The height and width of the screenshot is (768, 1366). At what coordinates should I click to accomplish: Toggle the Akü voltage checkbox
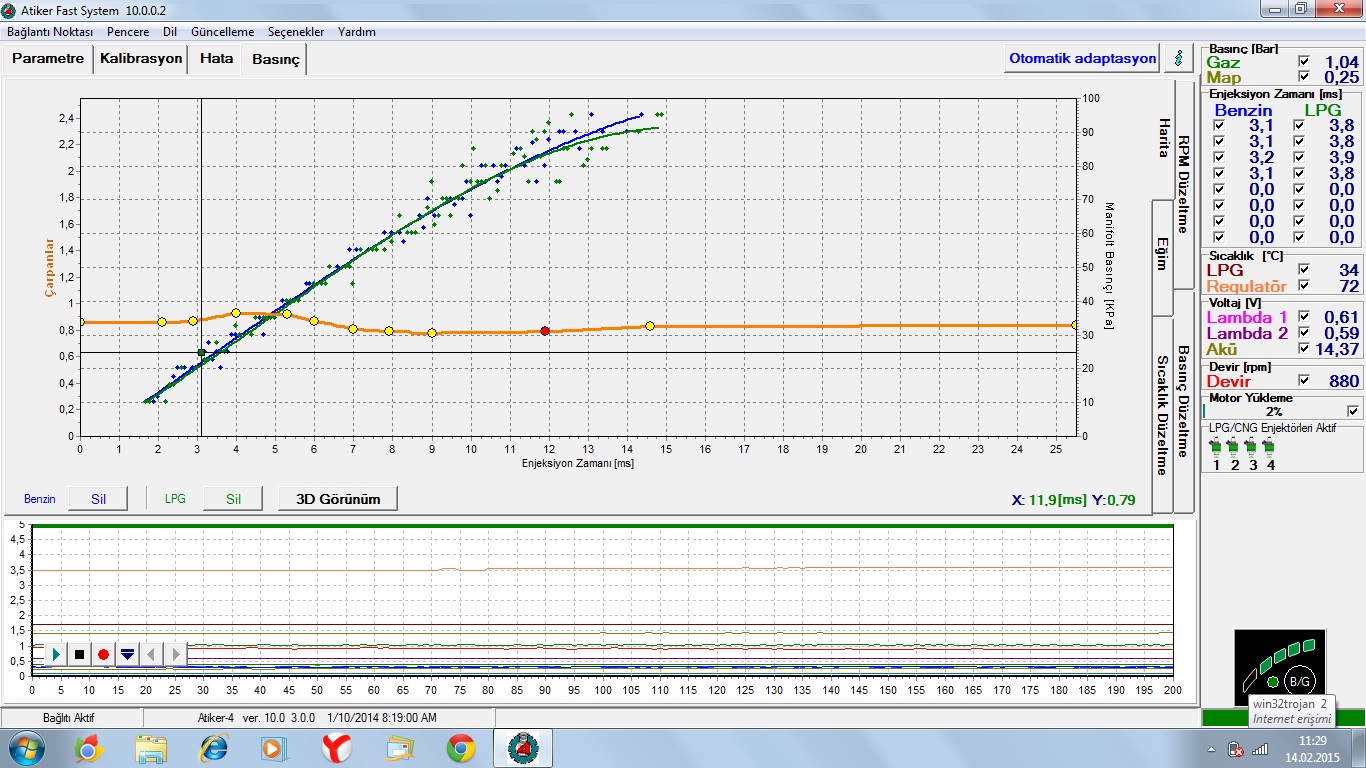[x=1303, y=349]
